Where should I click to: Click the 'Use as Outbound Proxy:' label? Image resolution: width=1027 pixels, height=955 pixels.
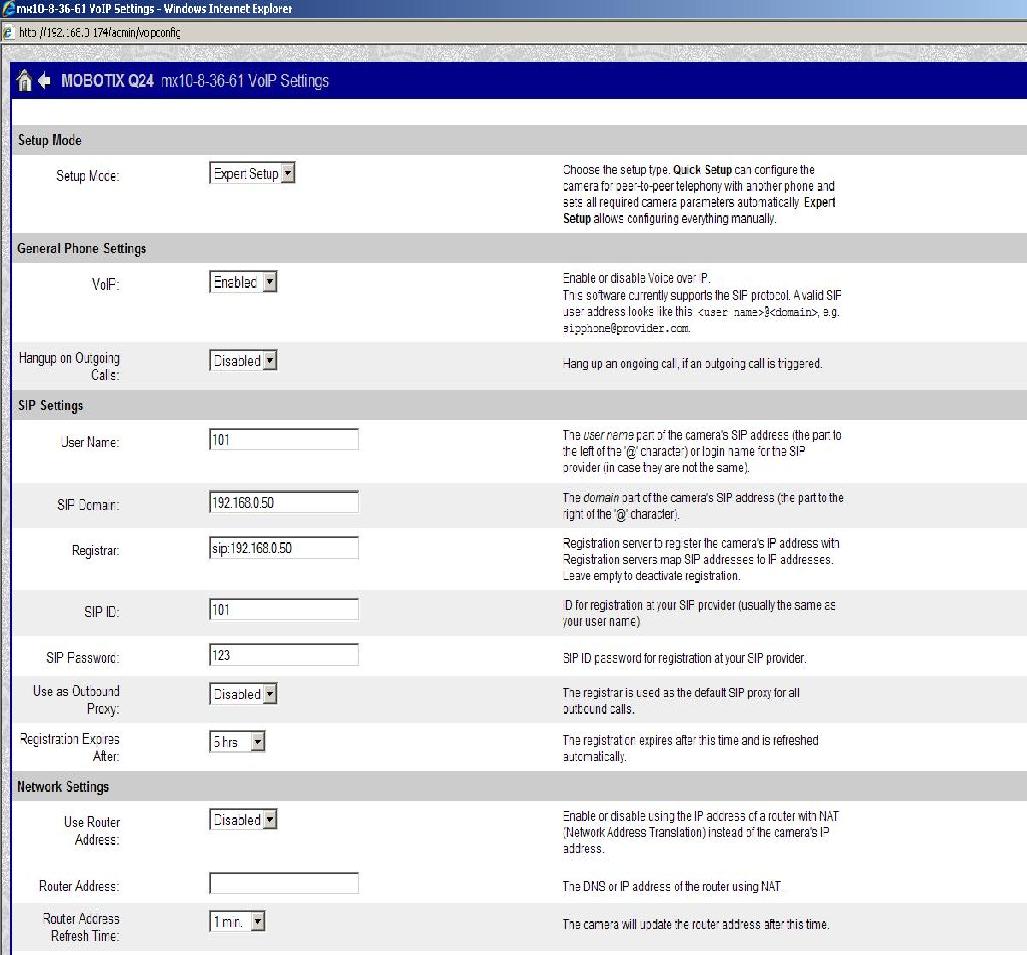coord(77,700)
